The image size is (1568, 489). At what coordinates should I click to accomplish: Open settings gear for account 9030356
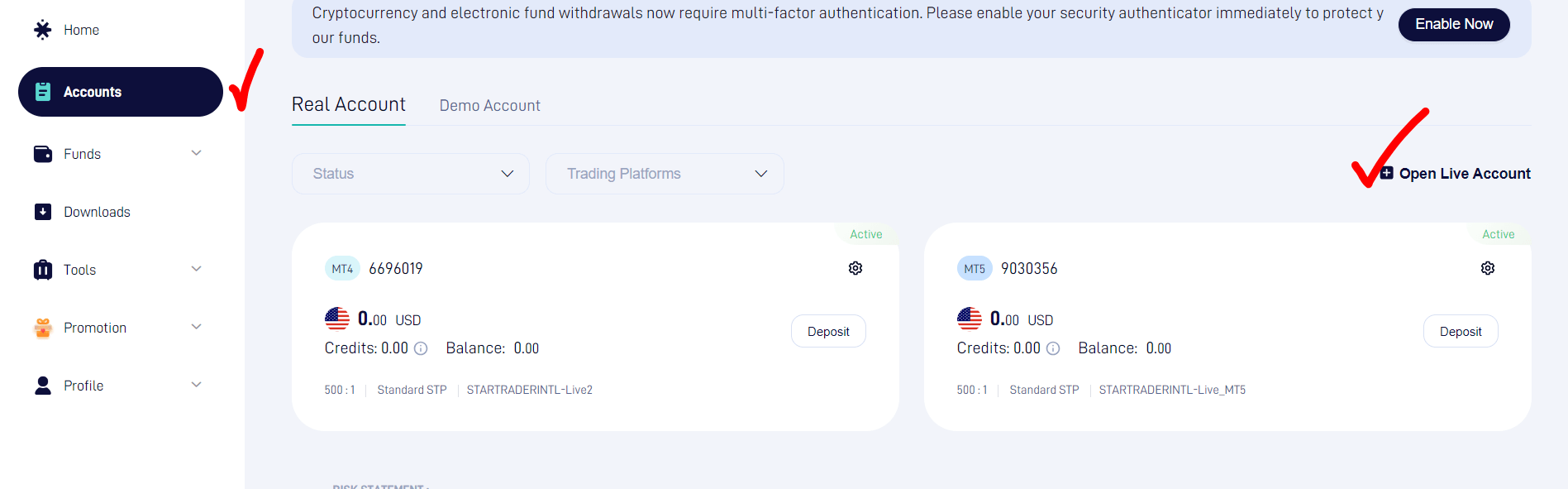(1488, 268)
